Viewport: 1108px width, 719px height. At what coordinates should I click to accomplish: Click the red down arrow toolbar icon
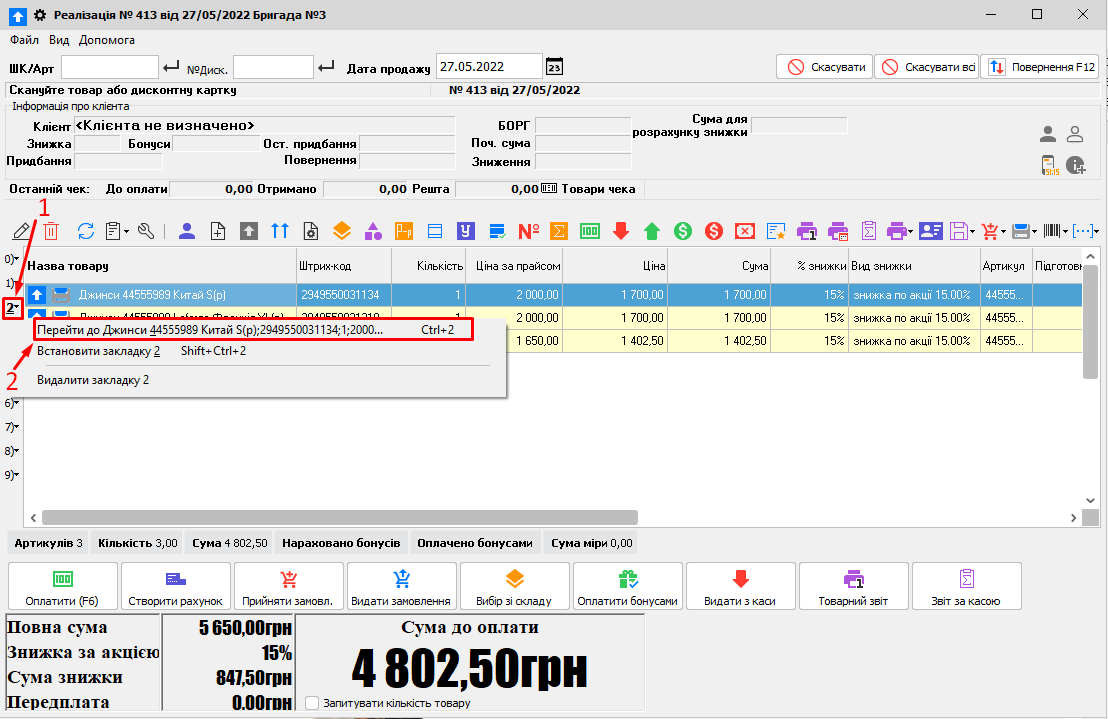point(620,231)
